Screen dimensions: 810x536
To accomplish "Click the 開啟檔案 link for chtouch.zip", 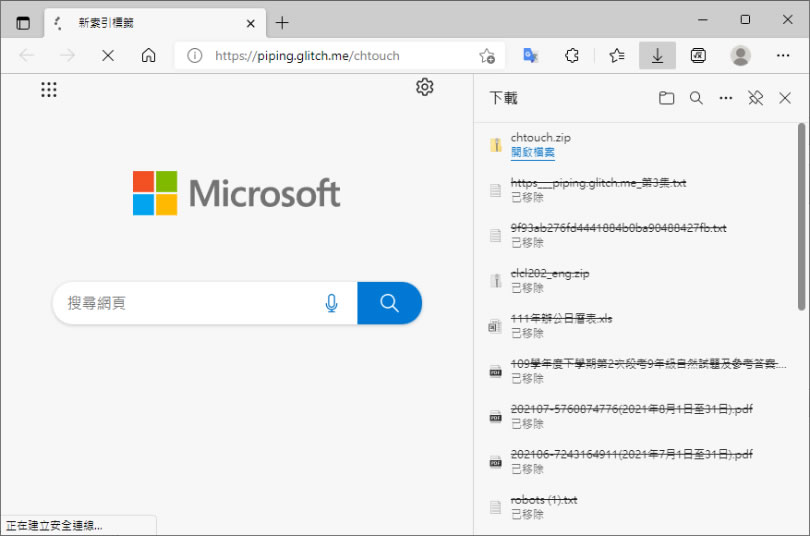I will (x=533, y=152).
